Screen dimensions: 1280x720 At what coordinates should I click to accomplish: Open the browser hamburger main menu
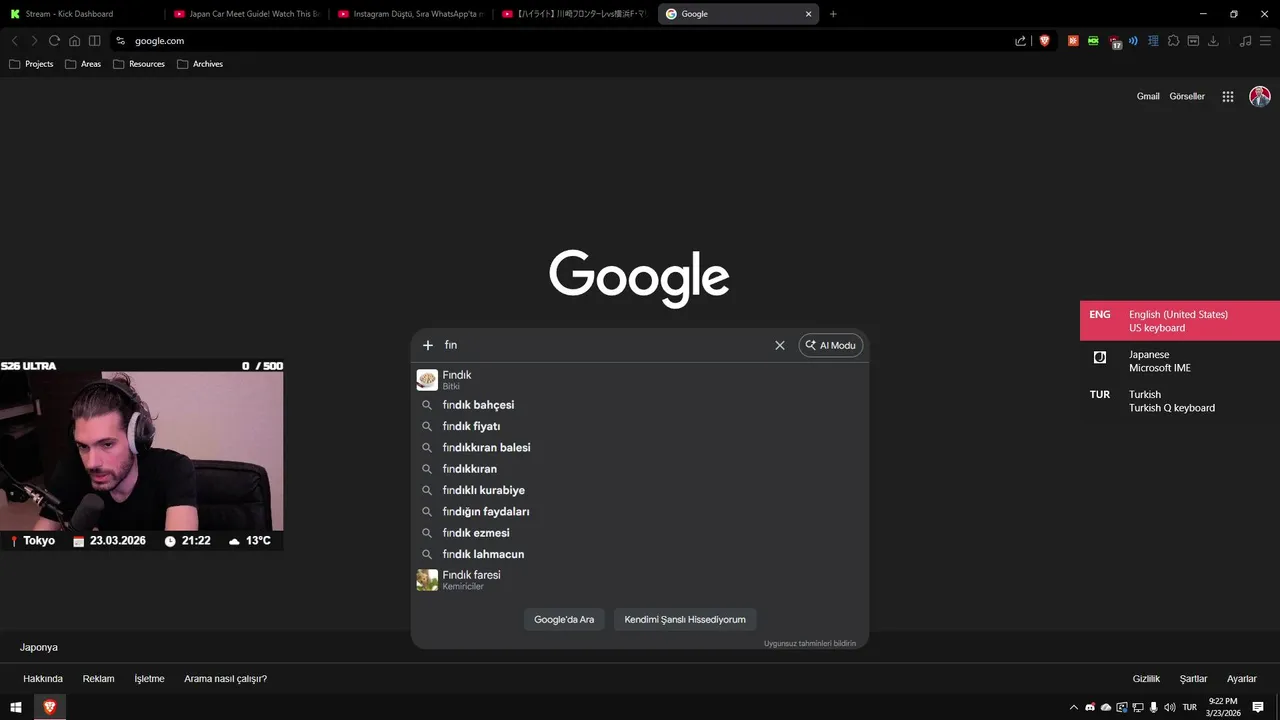[1265, 41]
